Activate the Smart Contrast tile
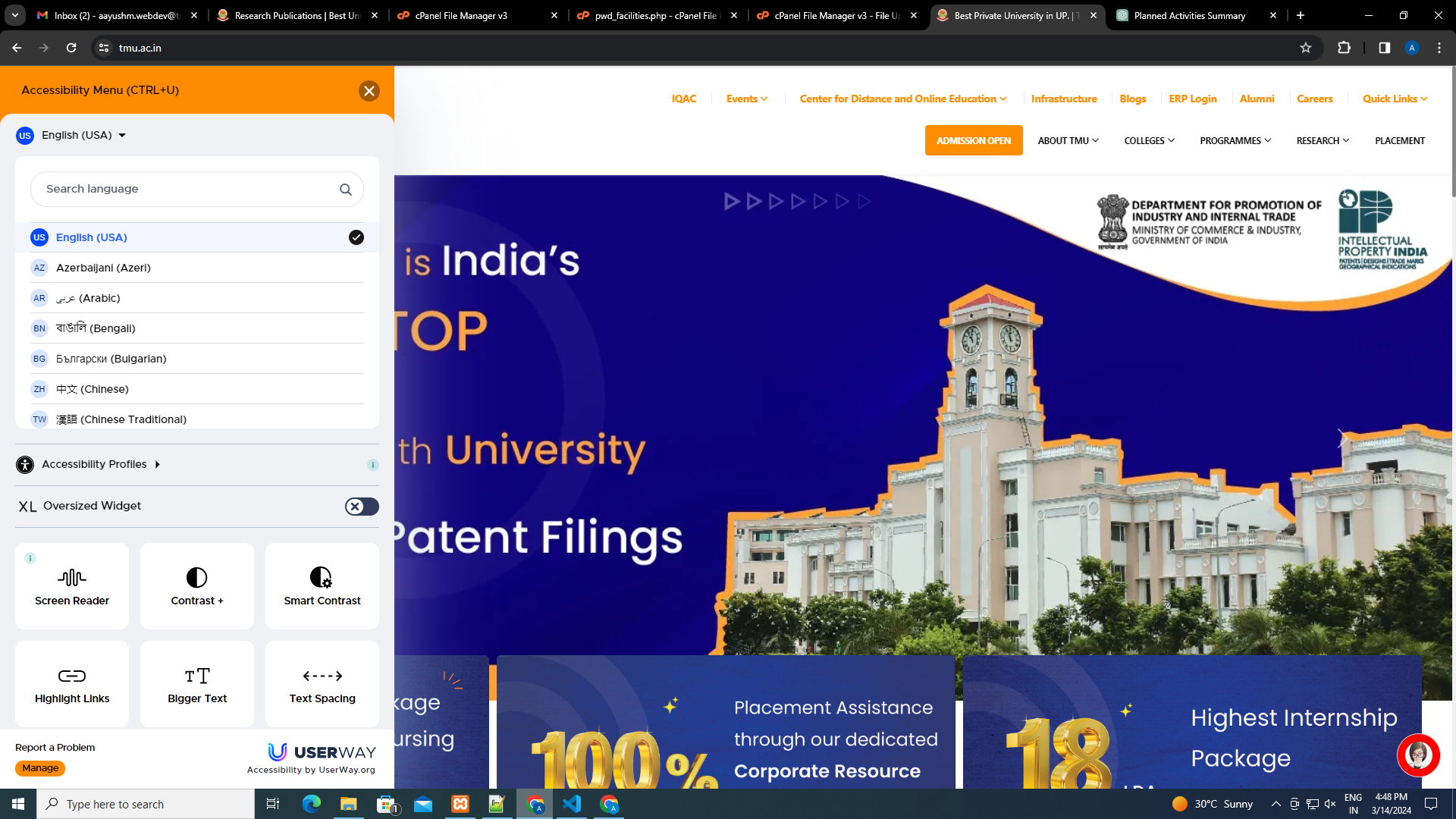1456x819 pixels. (322, 585)
